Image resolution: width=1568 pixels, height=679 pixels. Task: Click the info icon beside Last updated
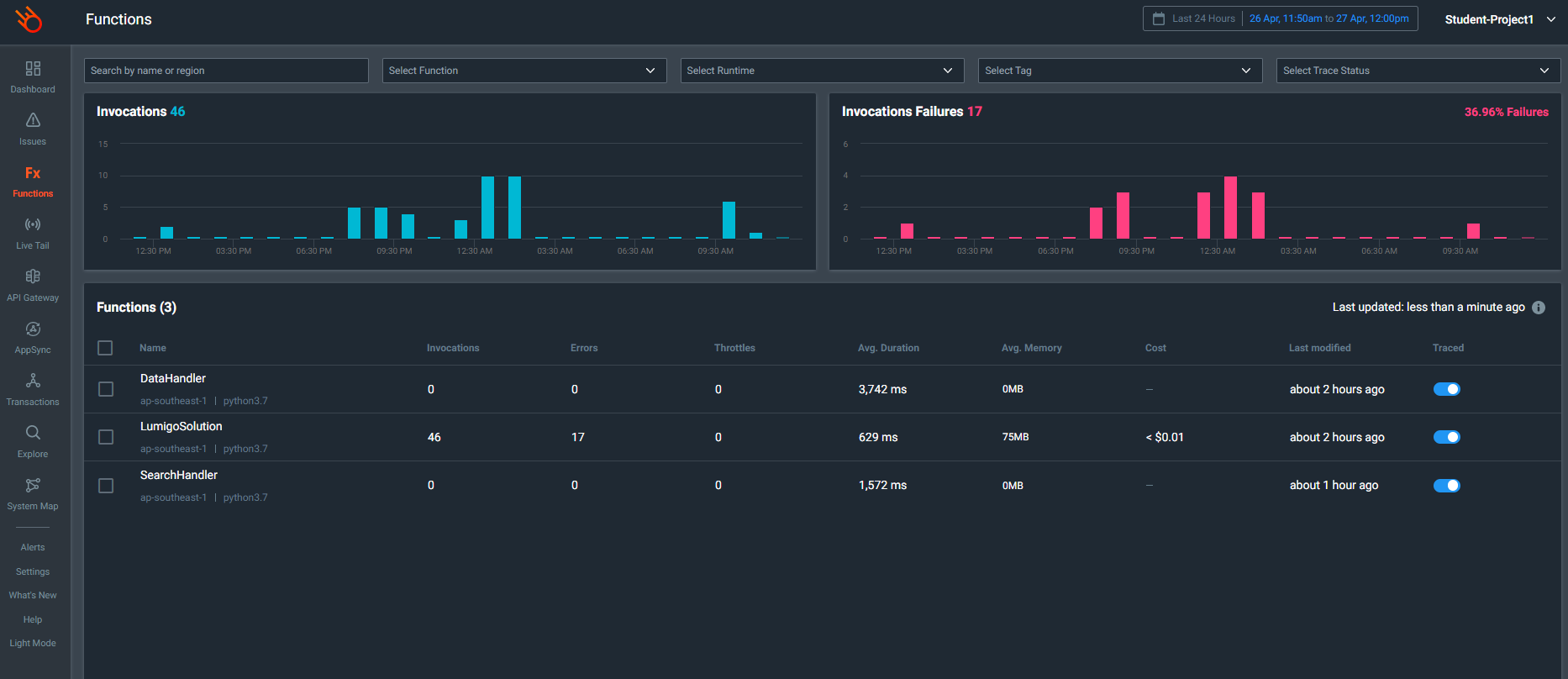coord(1539,308)
